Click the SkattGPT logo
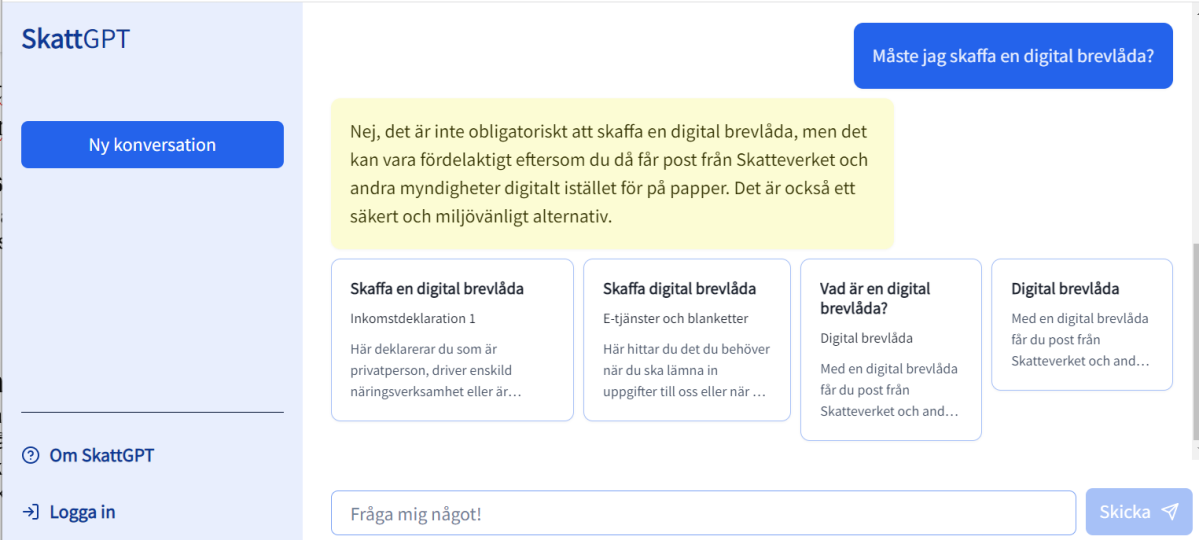The image size is (1199, 540). (x=76, y=39)
